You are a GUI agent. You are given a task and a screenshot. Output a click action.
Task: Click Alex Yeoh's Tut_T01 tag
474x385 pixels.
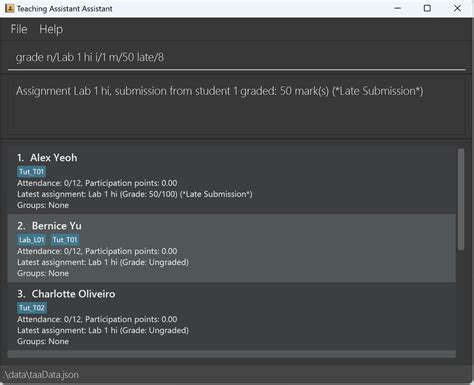31,172
